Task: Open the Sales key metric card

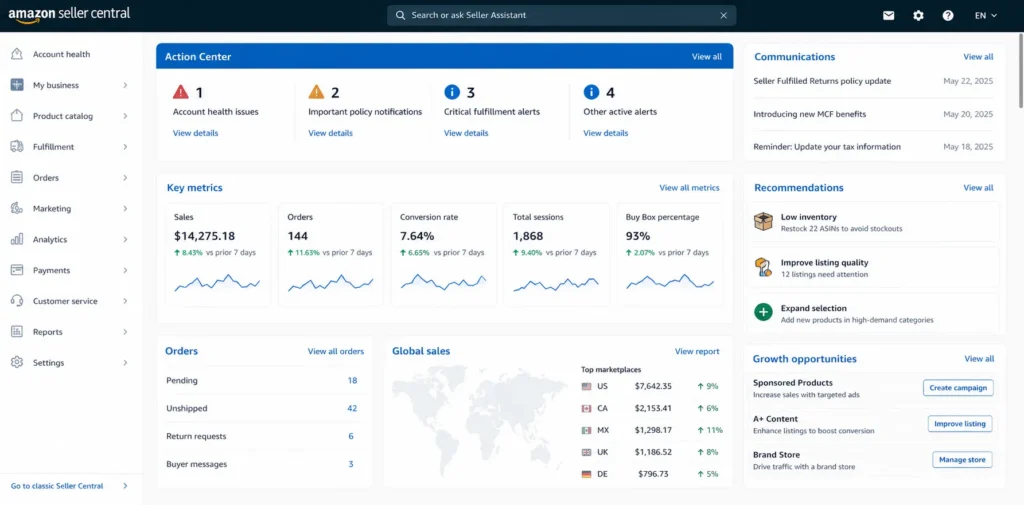Action: click(217, 255)
